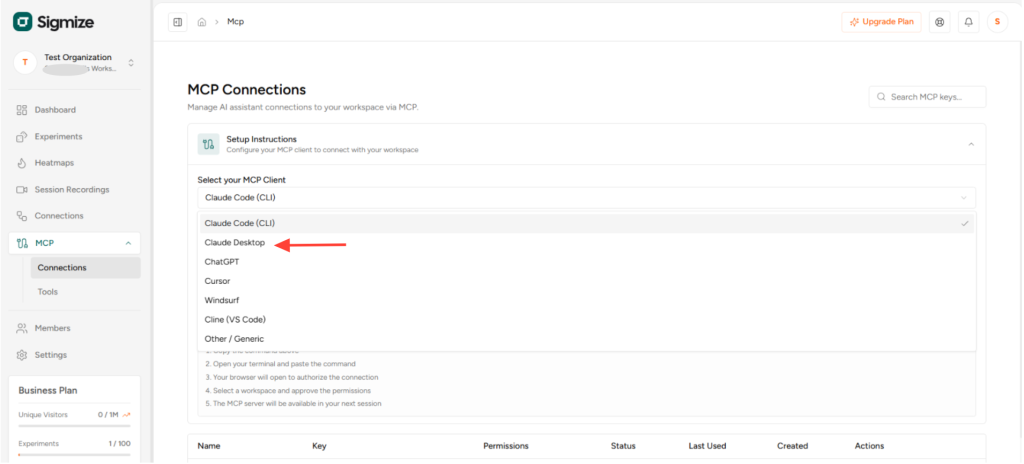The image size is (1024, 464).
Task: Click the MCP icon in sidebar
Action: pyautogui.click(x=22, y=243)
